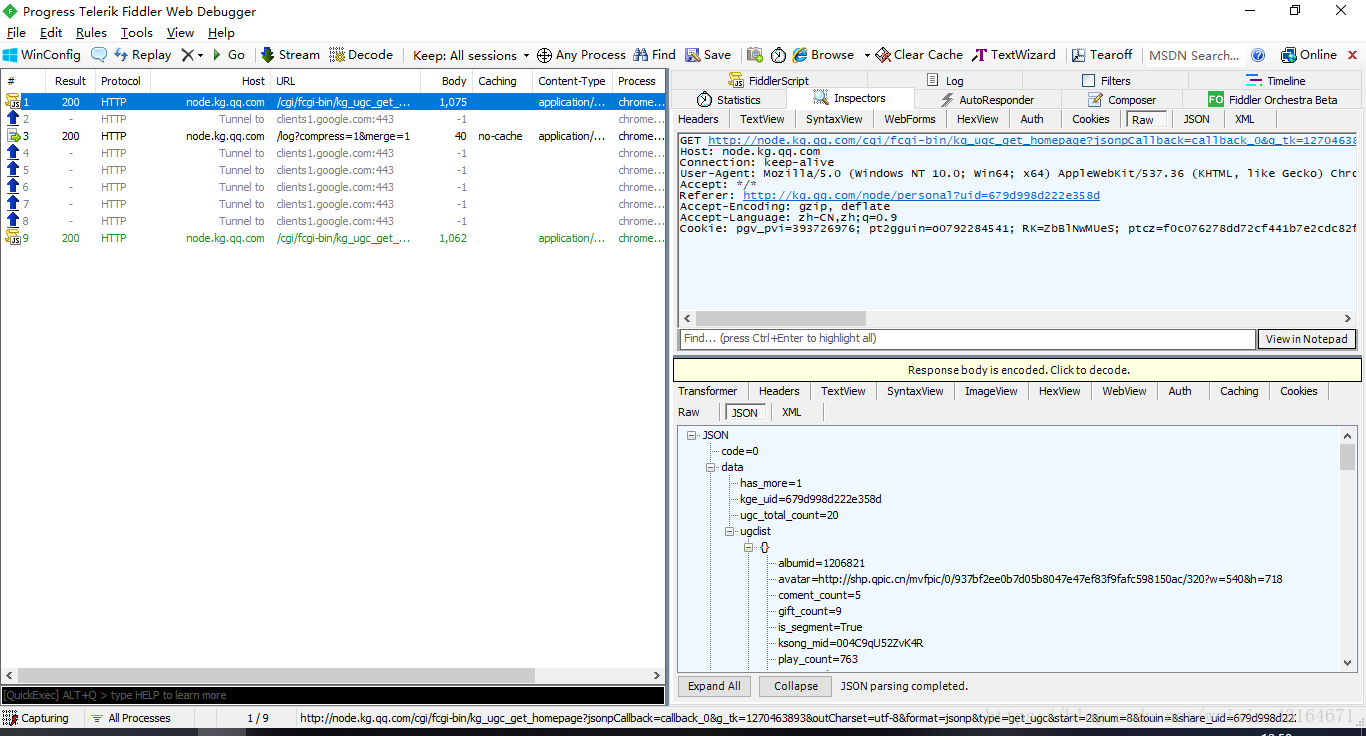Click the Referer kg.qq.com link
Viewport: 1366px width, 736px height.
(921, 196)
